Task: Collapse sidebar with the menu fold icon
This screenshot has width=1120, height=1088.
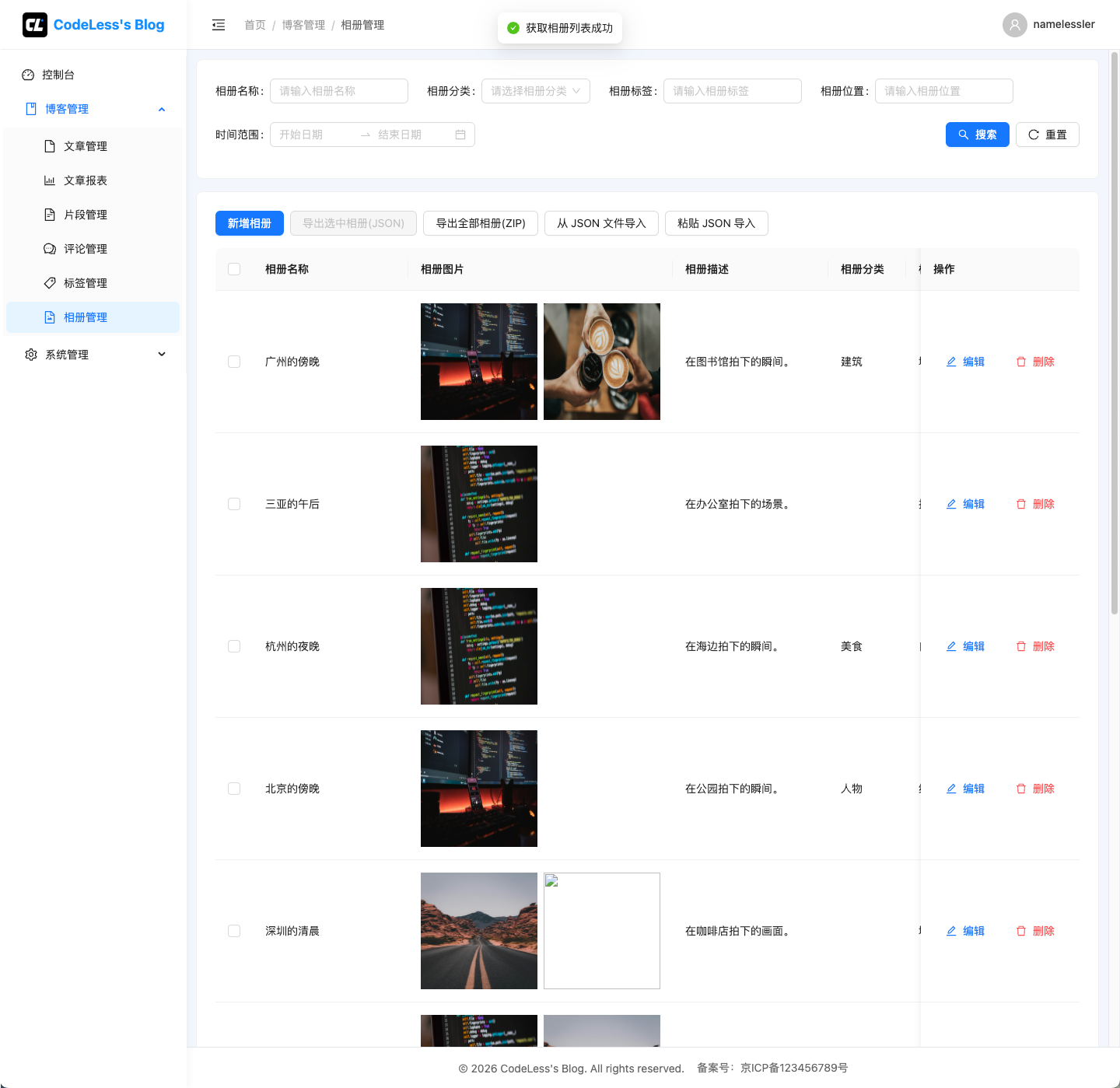Action: 219,25
